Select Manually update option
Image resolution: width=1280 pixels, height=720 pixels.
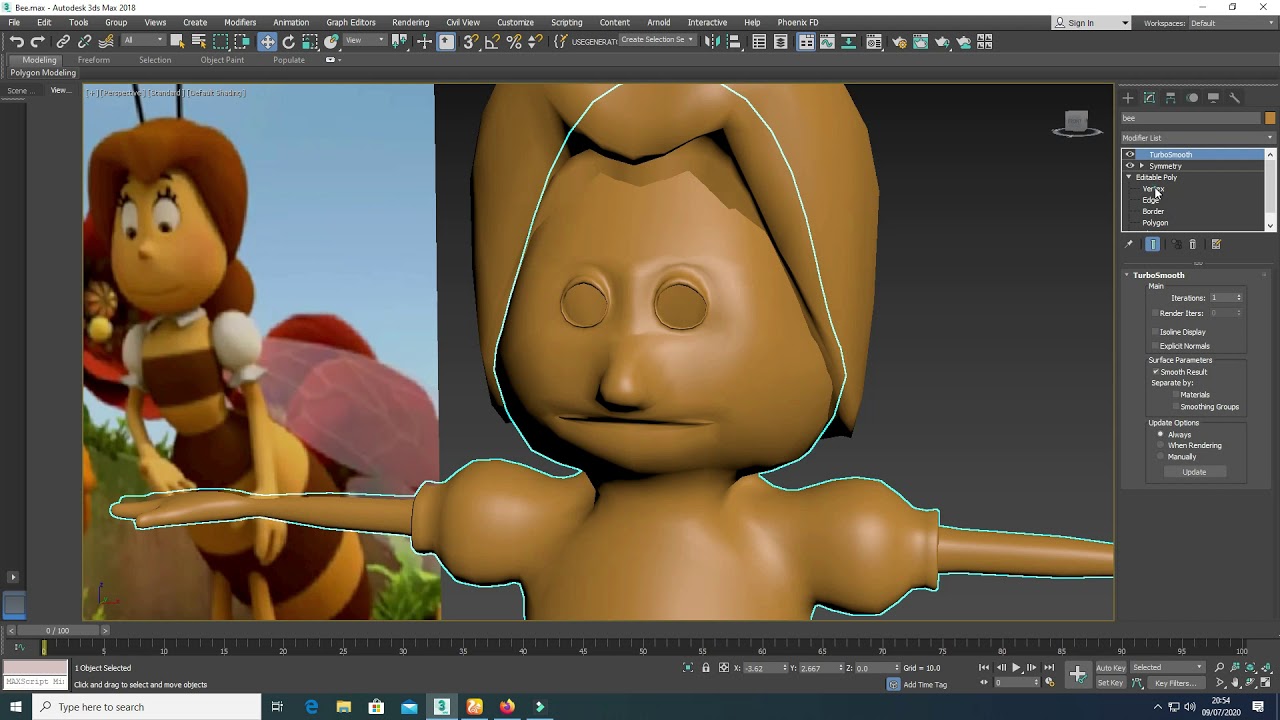(x=1160, y=456)
